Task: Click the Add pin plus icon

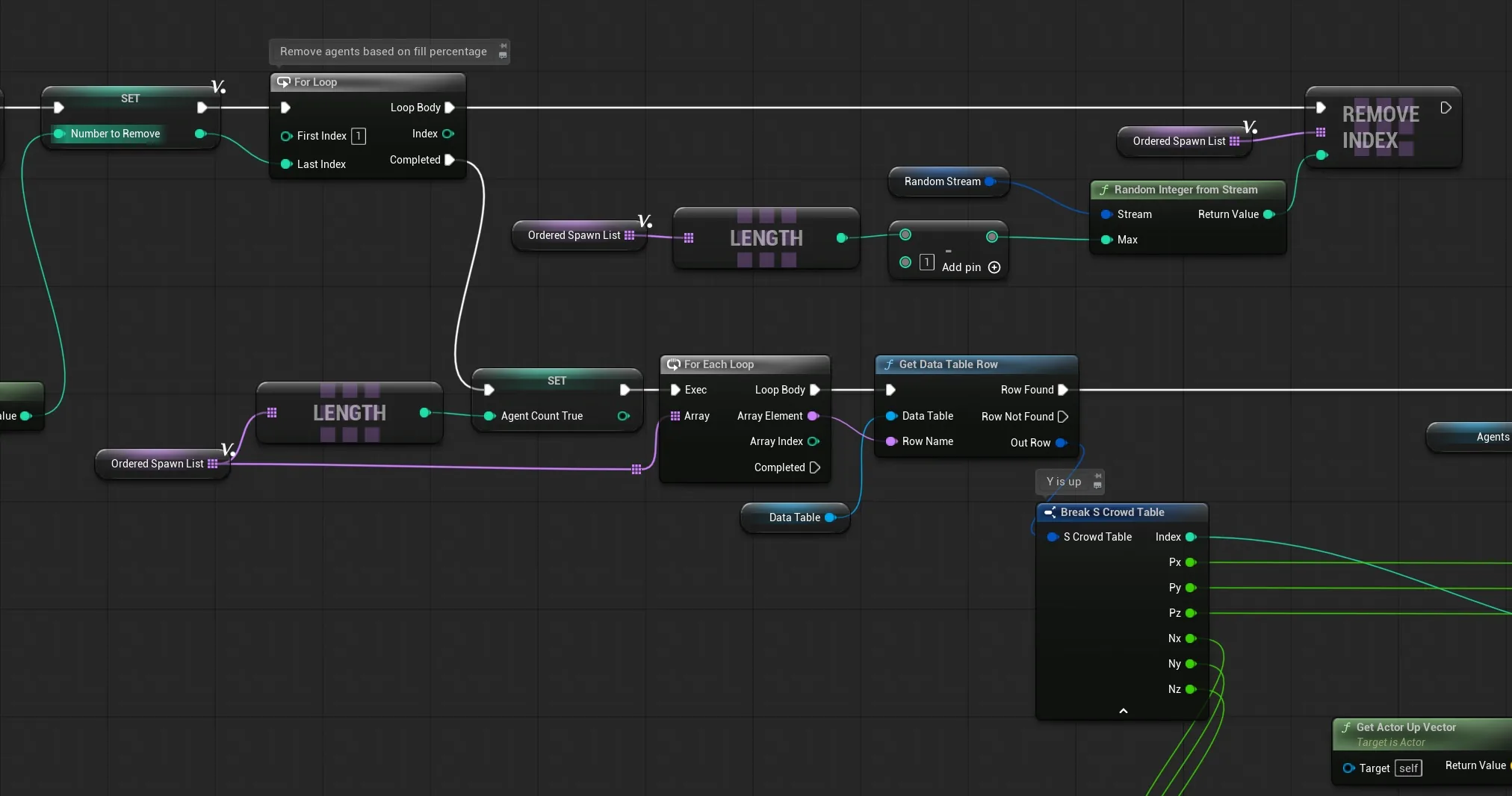Action: click(x=994, y=267)
